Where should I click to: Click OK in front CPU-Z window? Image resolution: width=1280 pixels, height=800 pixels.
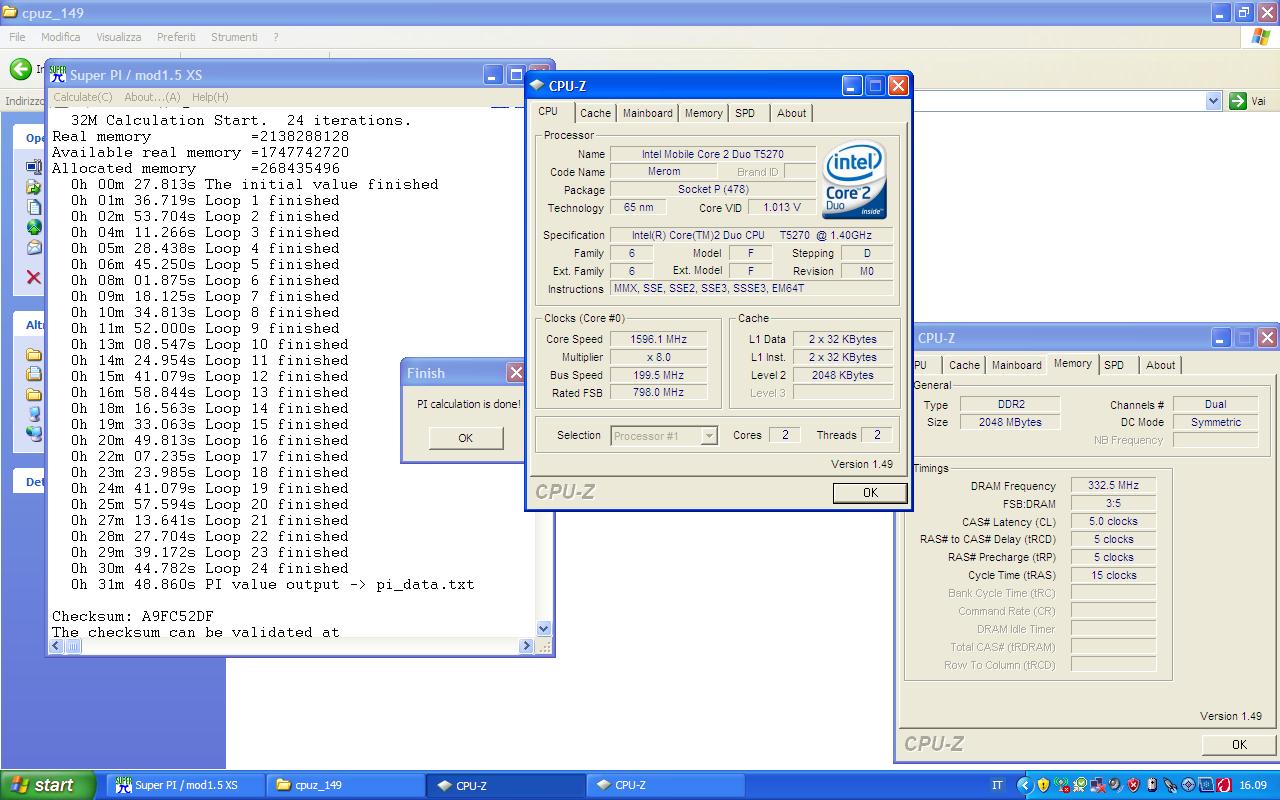pos(870,492)
